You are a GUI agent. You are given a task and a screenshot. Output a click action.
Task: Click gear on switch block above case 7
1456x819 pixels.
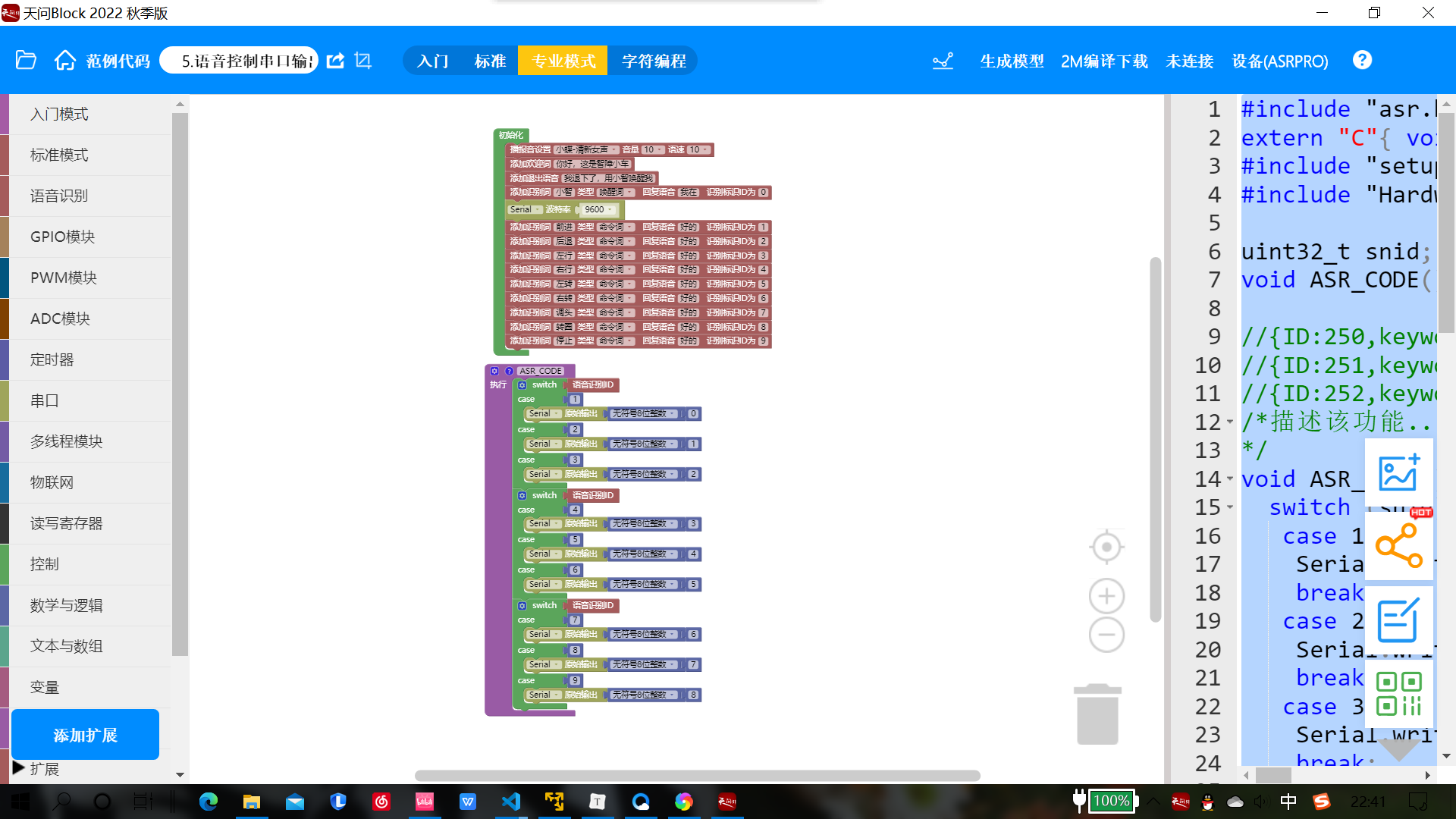522,606
